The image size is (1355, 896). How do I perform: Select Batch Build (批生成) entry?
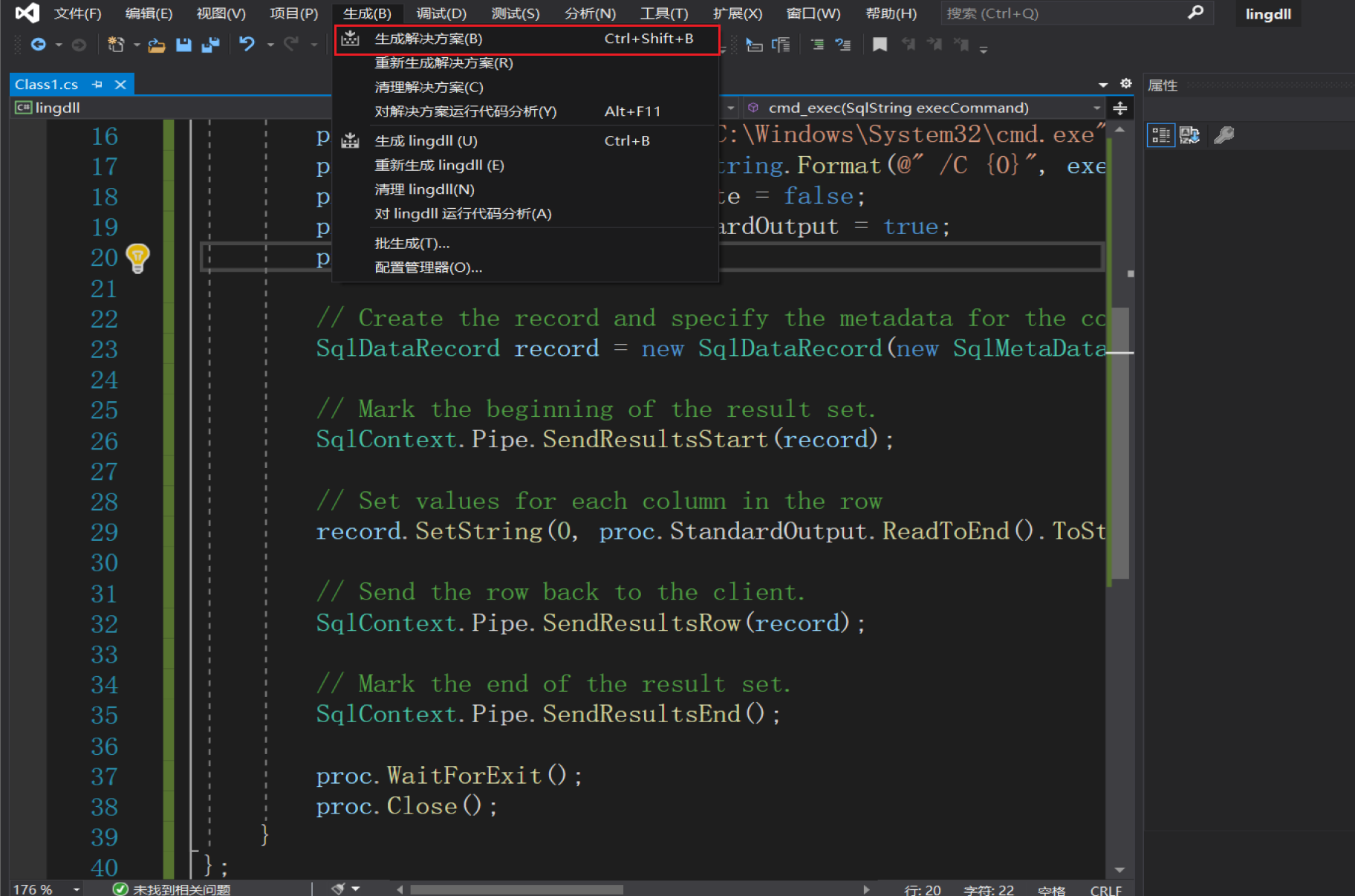(x=526, y=244)
